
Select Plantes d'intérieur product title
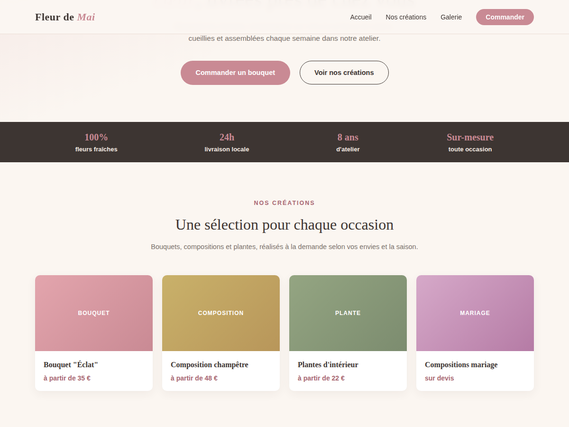click(328, 365)
